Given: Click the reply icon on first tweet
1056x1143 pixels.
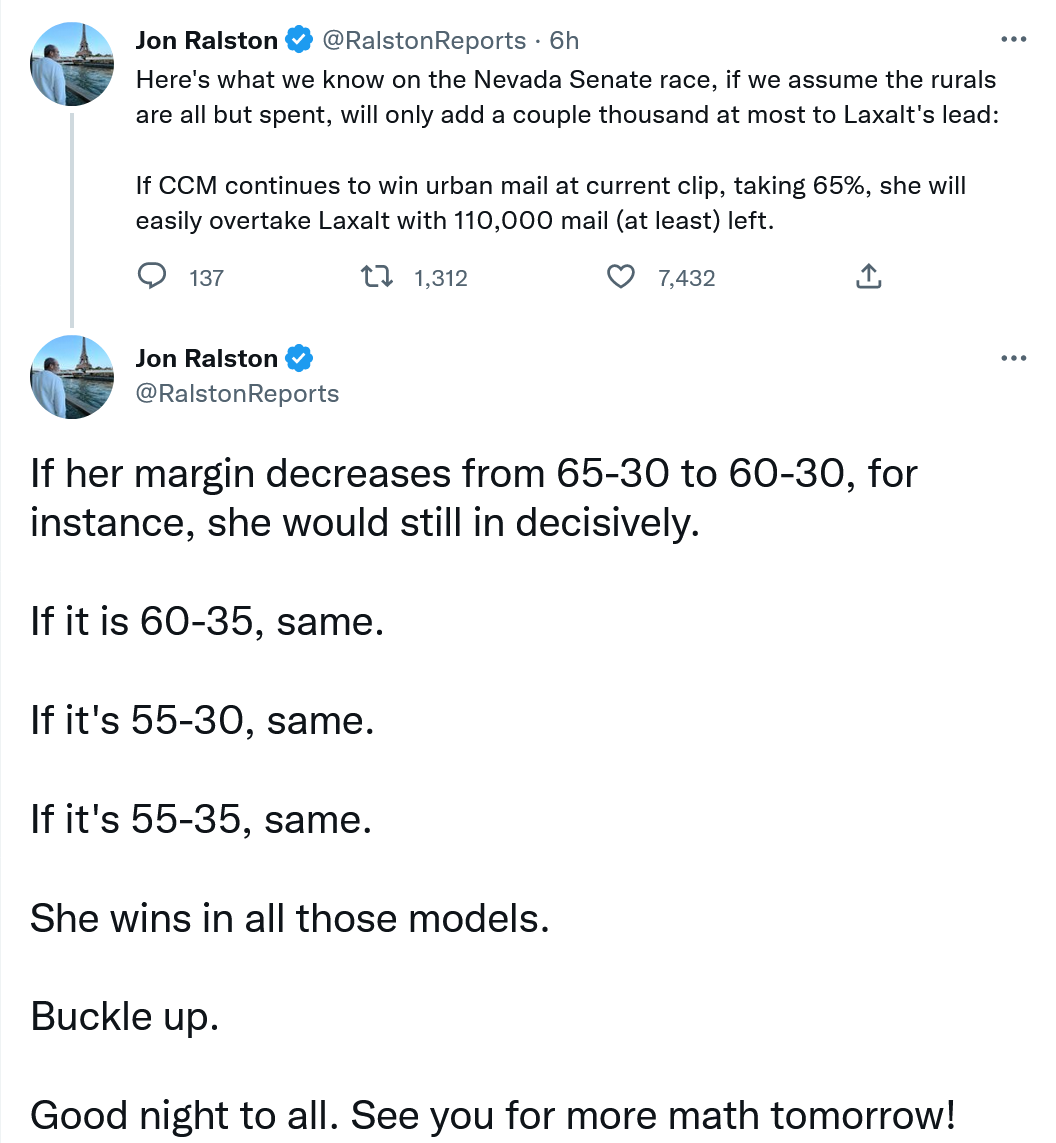Looking at the screenshot, I should tap(152, 276).
